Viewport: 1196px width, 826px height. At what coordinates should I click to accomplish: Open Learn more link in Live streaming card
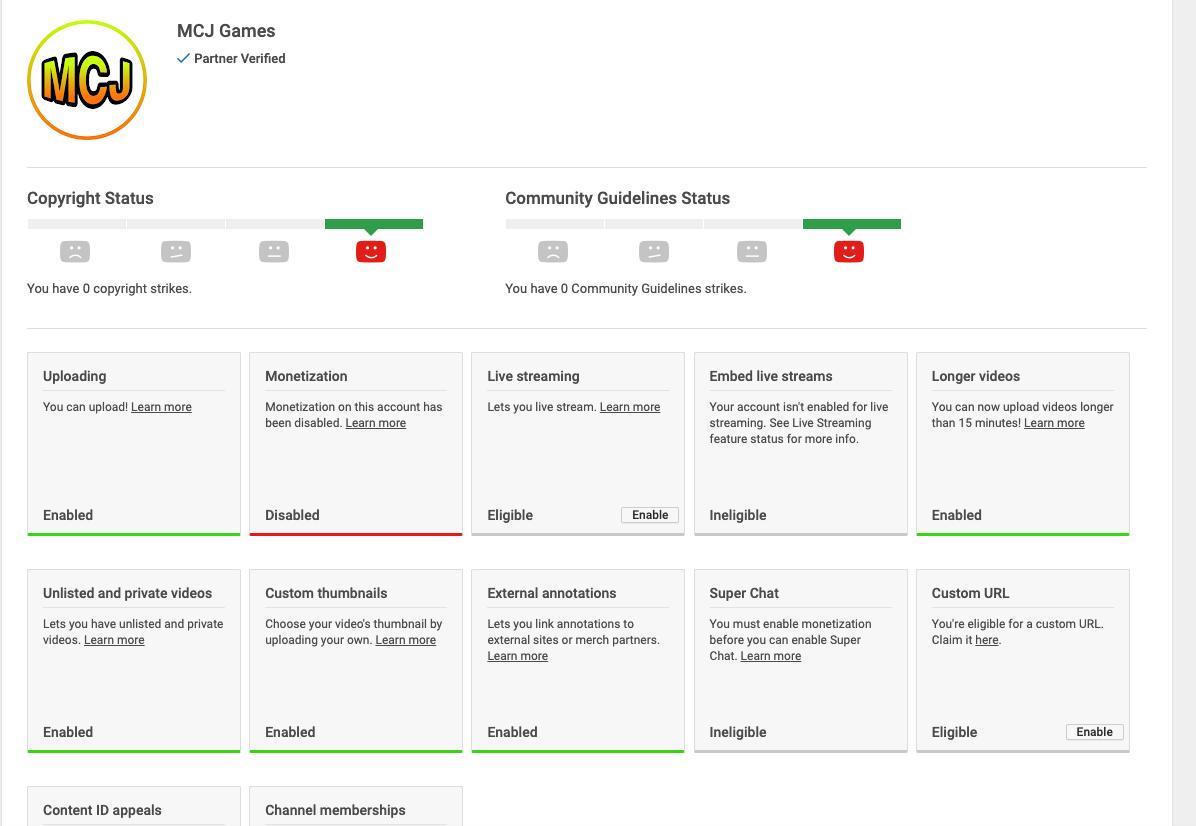pos(630,407)
